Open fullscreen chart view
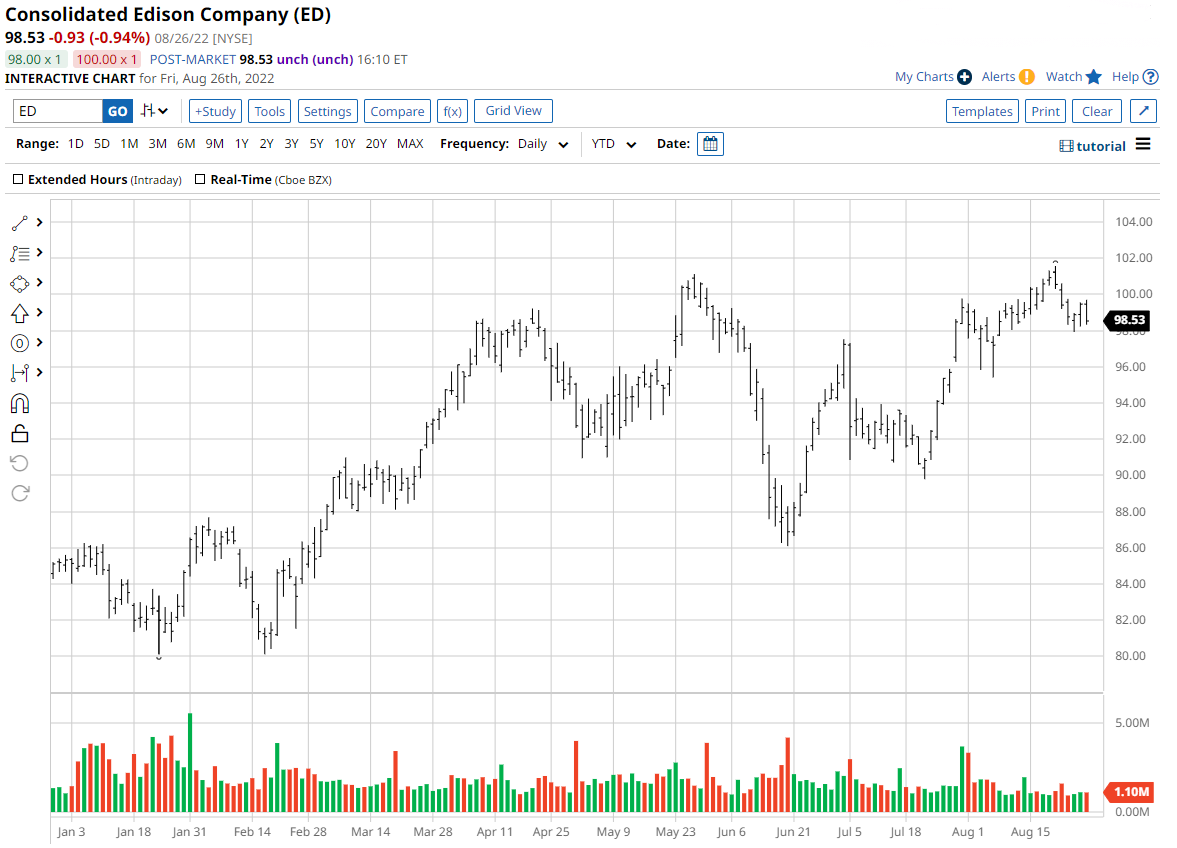 coord(1143,111)
